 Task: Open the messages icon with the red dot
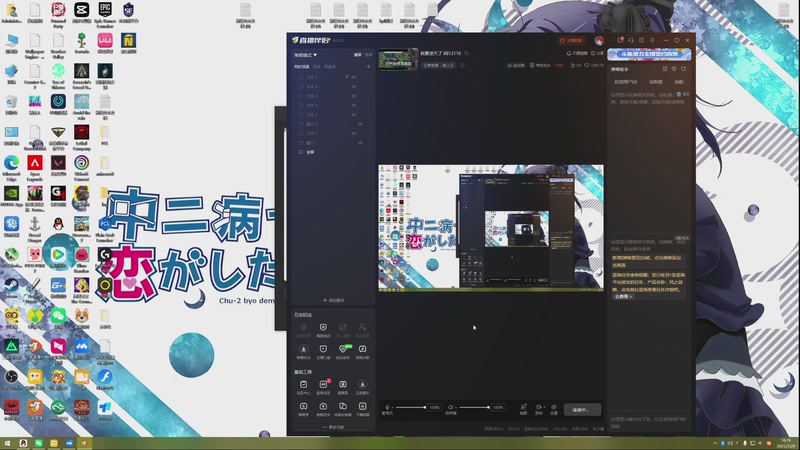click(620, 40)
